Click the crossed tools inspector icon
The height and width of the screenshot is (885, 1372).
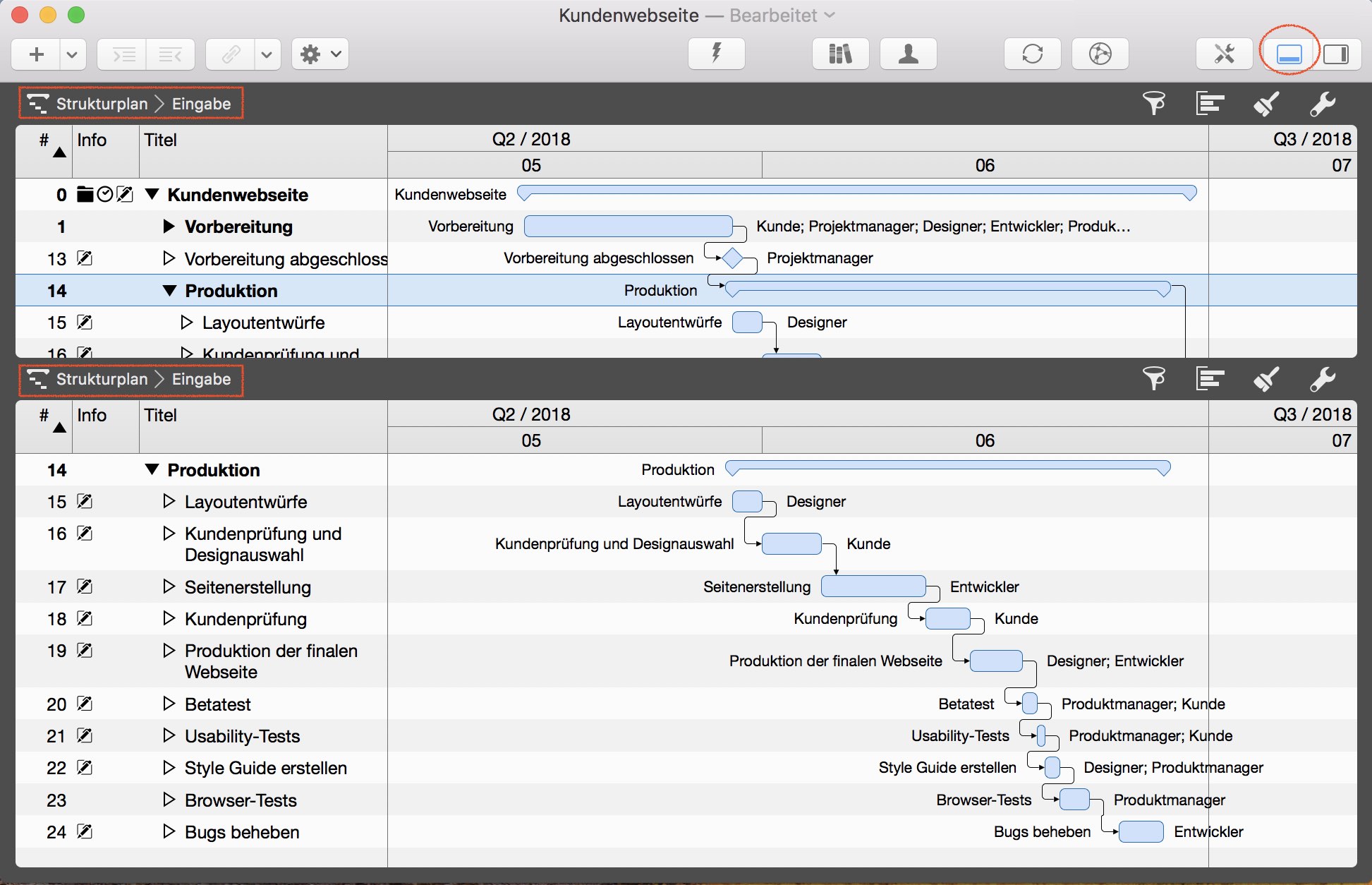(x=1224, y=54)
